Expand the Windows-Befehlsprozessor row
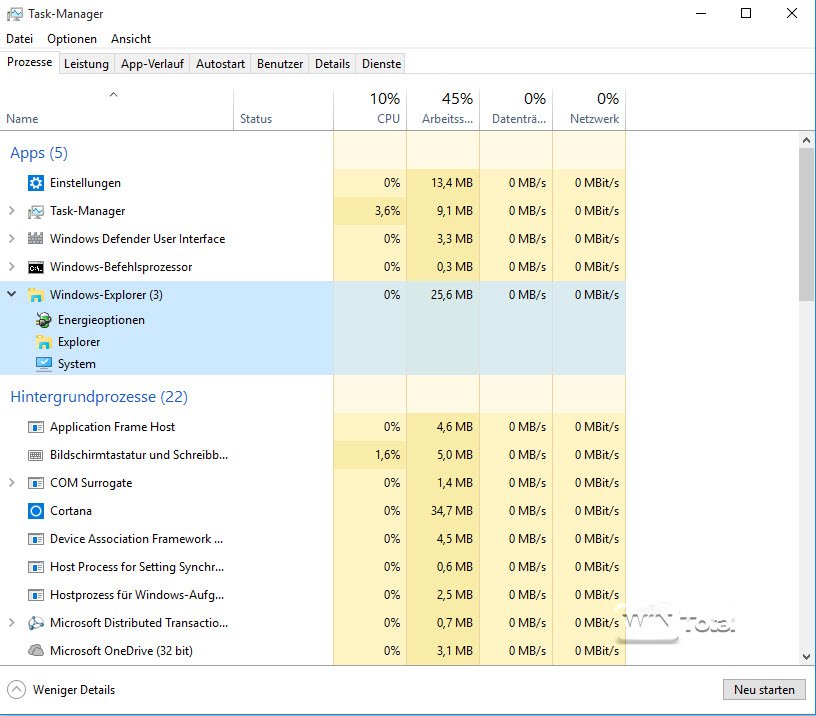 pyautogui.click(x=11, y=267)
